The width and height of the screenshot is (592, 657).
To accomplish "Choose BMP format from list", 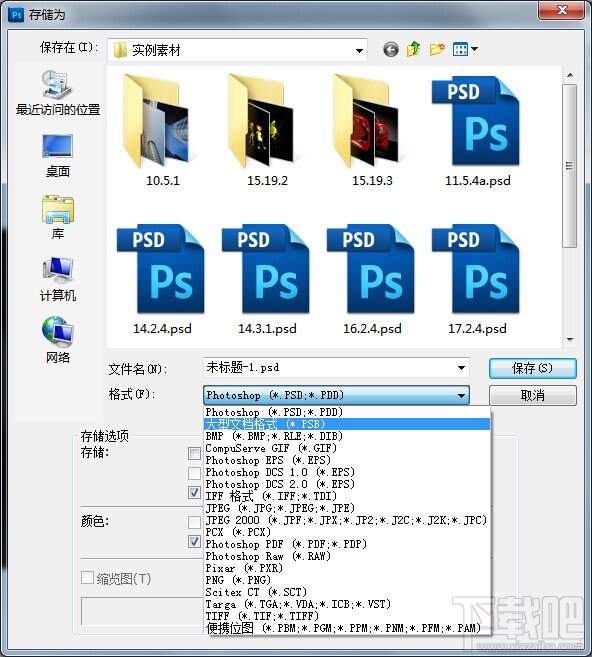I will click(x=347, y=436).
